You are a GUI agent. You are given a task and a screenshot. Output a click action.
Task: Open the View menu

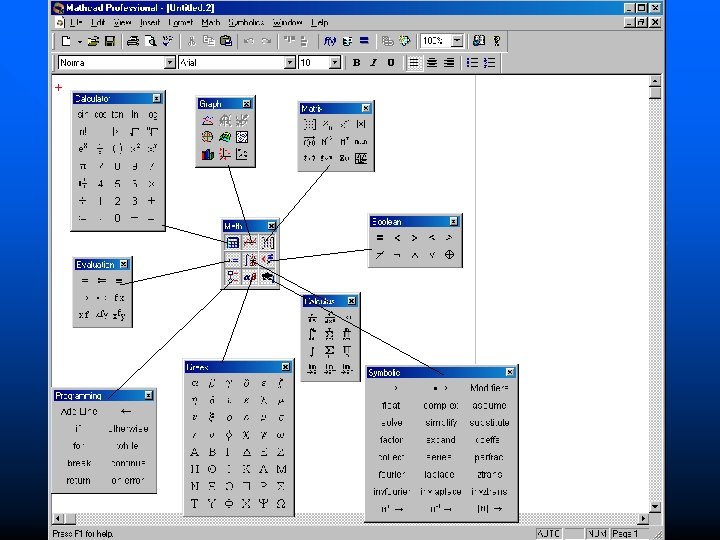coord(122,22)
